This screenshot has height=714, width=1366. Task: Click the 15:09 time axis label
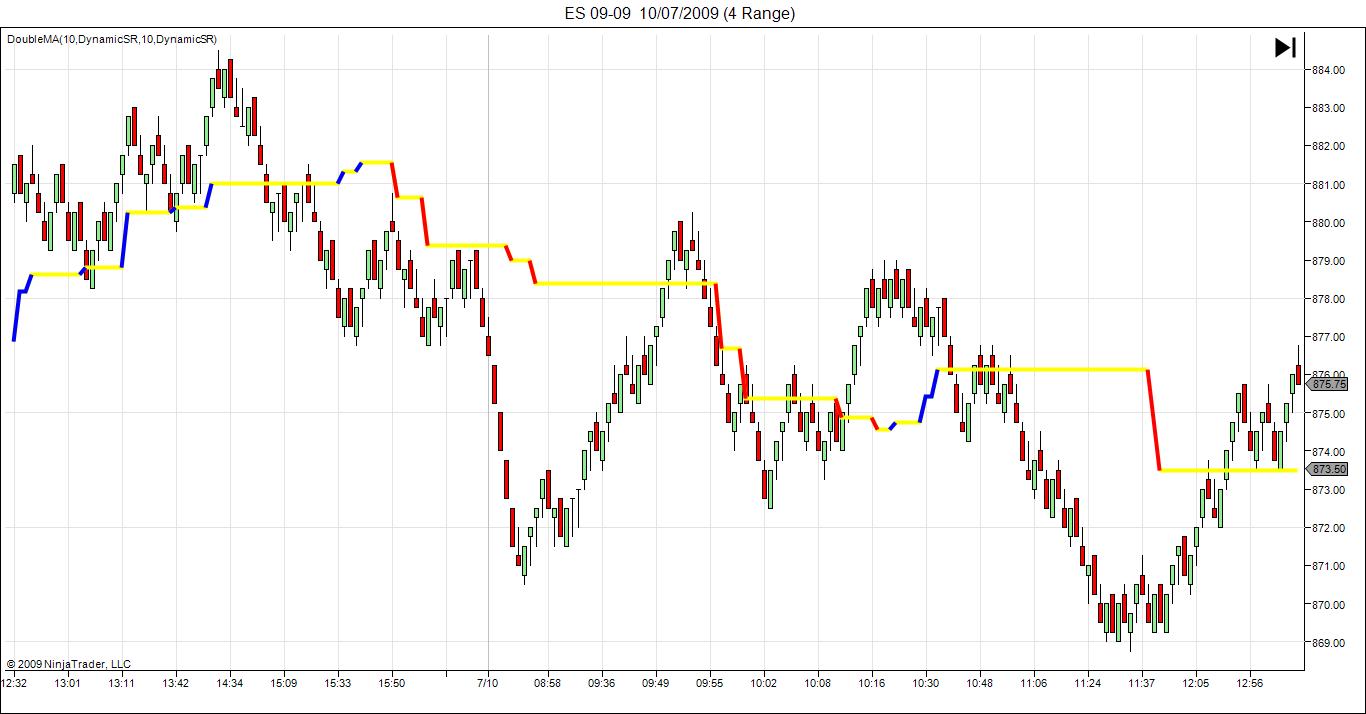click(x=284, y=684)
